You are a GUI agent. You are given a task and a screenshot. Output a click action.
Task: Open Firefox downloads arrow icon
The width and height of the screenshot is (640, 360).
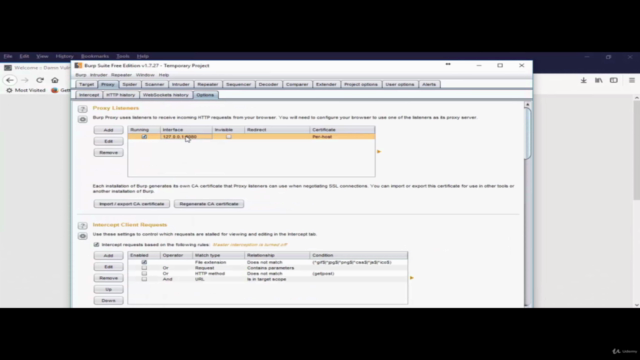click(584, 80)
